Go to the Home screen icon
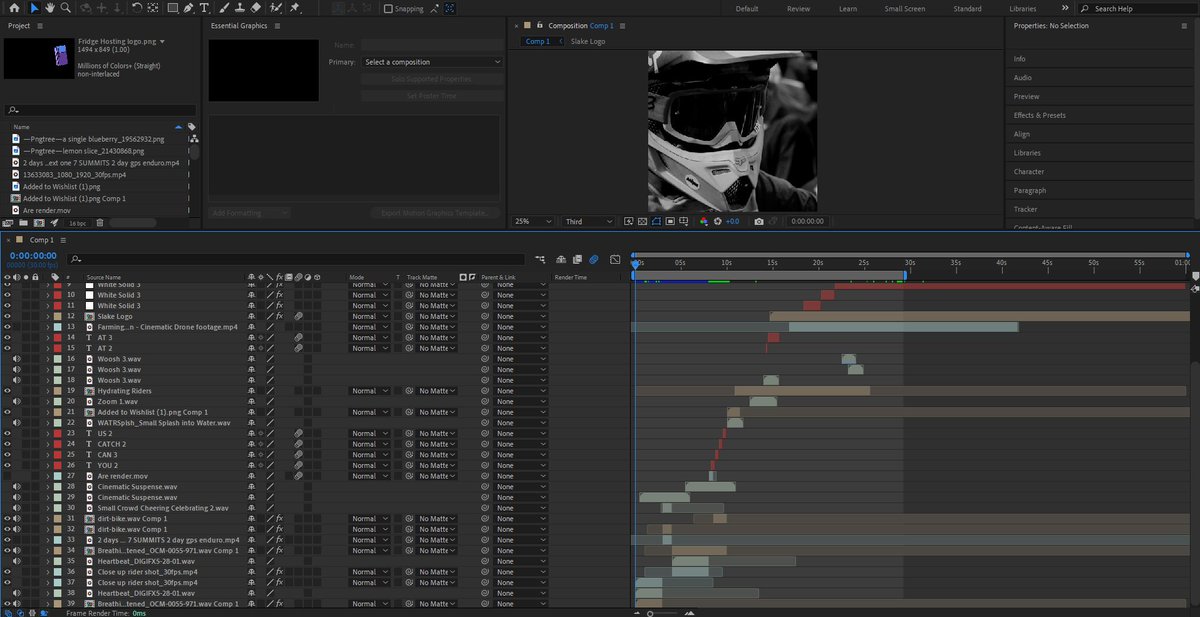Screen dimensions: 1200x617 (14, 8)
